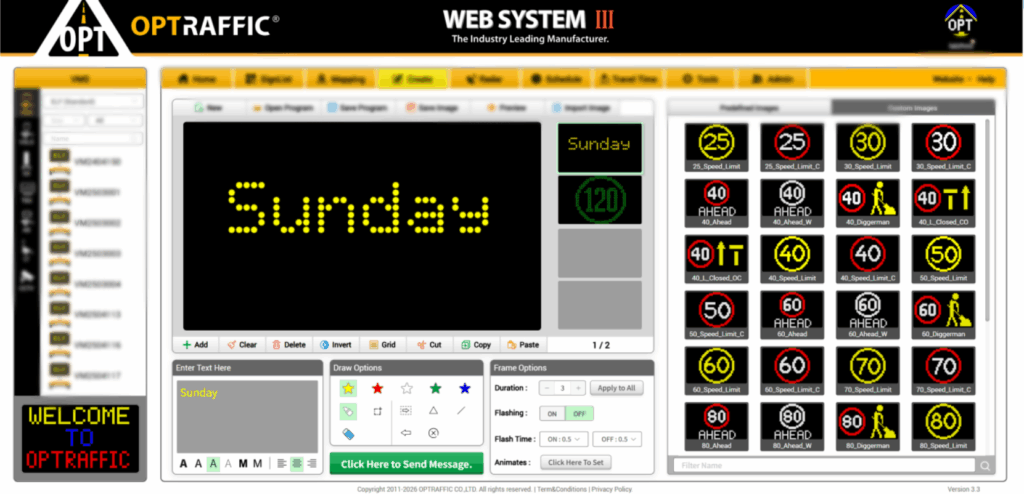
Task: Delete the current frame
Action: click(x=289, y=344)
